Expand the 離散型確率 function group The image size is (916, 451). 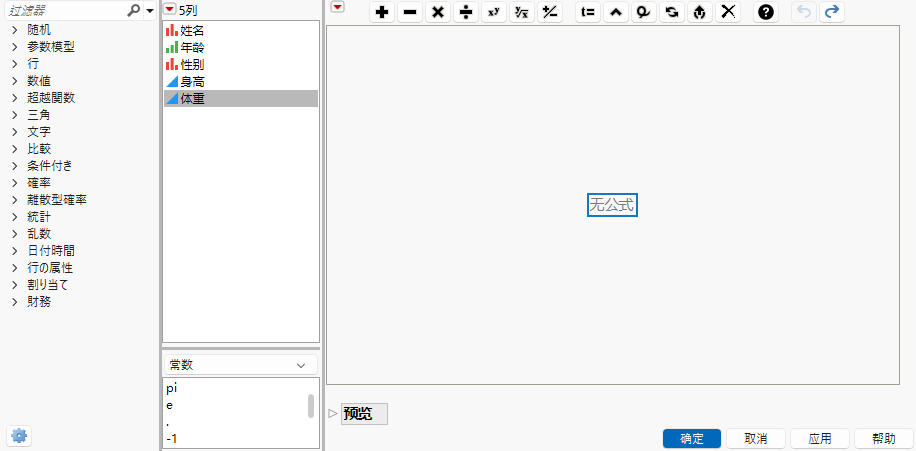15,200
